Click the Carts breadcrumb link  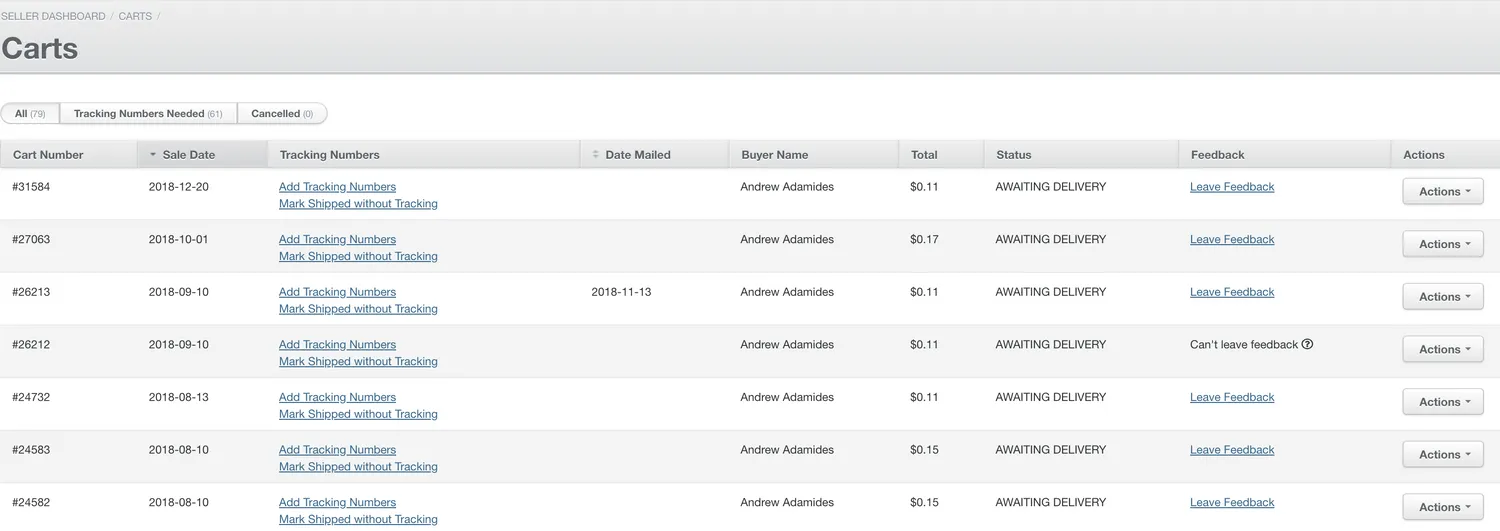(x=135, y=17)
